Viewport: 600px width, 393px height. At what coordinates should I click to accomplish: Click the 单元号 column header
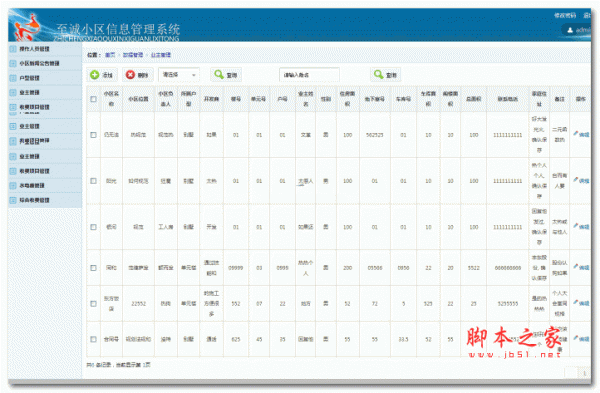tap(259, 99)
